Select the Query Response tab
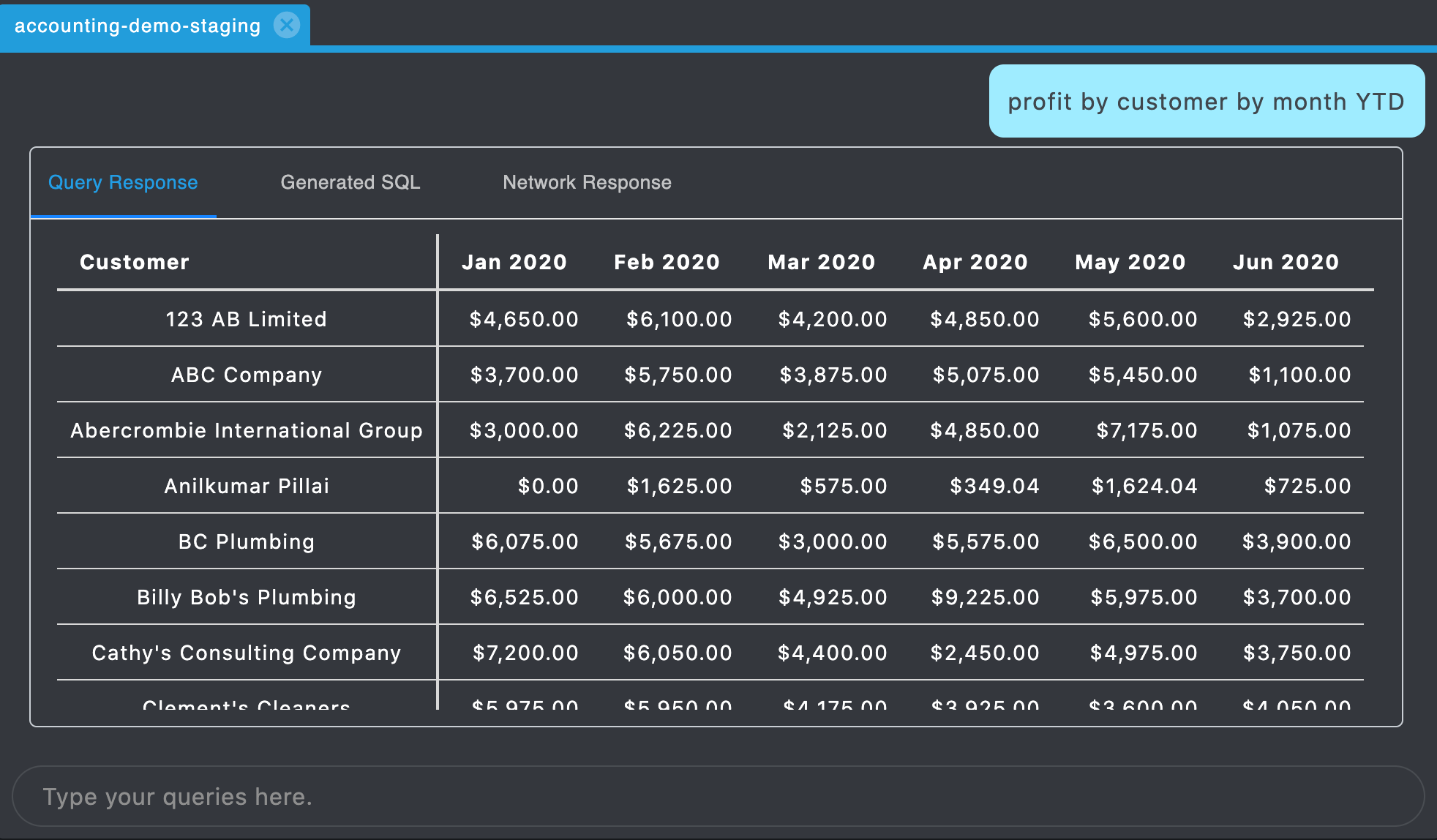Screen dimensions: 1437x840 click(x=123, y=182)
